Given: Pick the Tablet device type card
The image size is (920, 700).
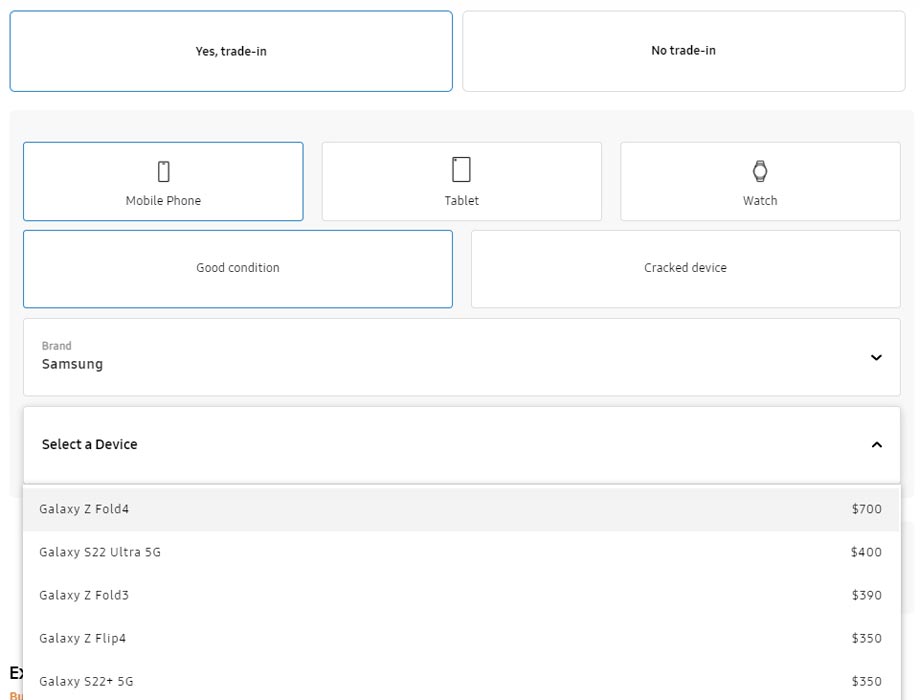Looking at the screenshot, I should (x=462, y=181).
